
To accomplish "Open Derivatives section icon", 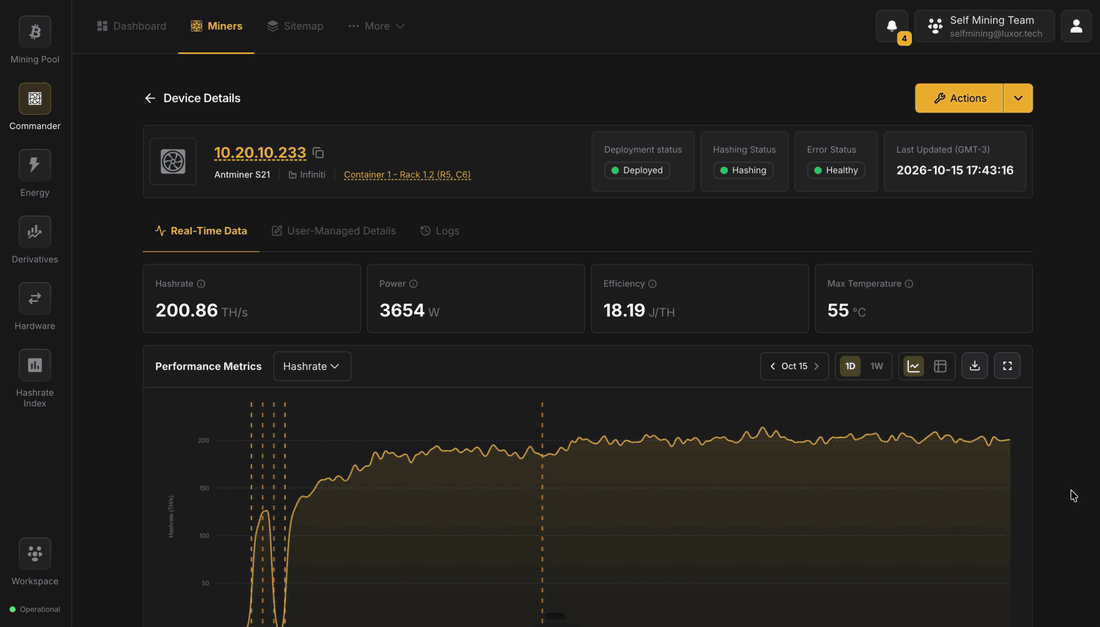I will point(34,232).
